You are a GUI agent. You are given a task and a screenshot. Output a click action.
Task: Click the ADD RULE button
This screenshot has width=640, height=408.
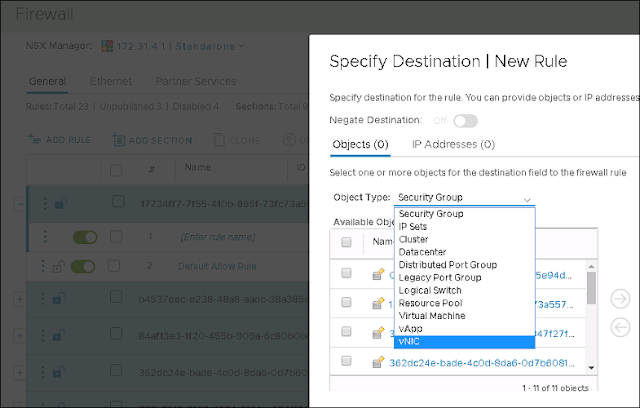(59, 140)
